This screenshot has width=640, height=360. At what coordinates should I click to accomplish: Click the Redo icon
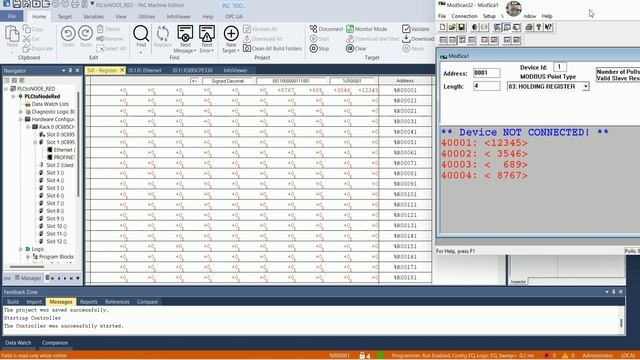click(x=85, y=33)
